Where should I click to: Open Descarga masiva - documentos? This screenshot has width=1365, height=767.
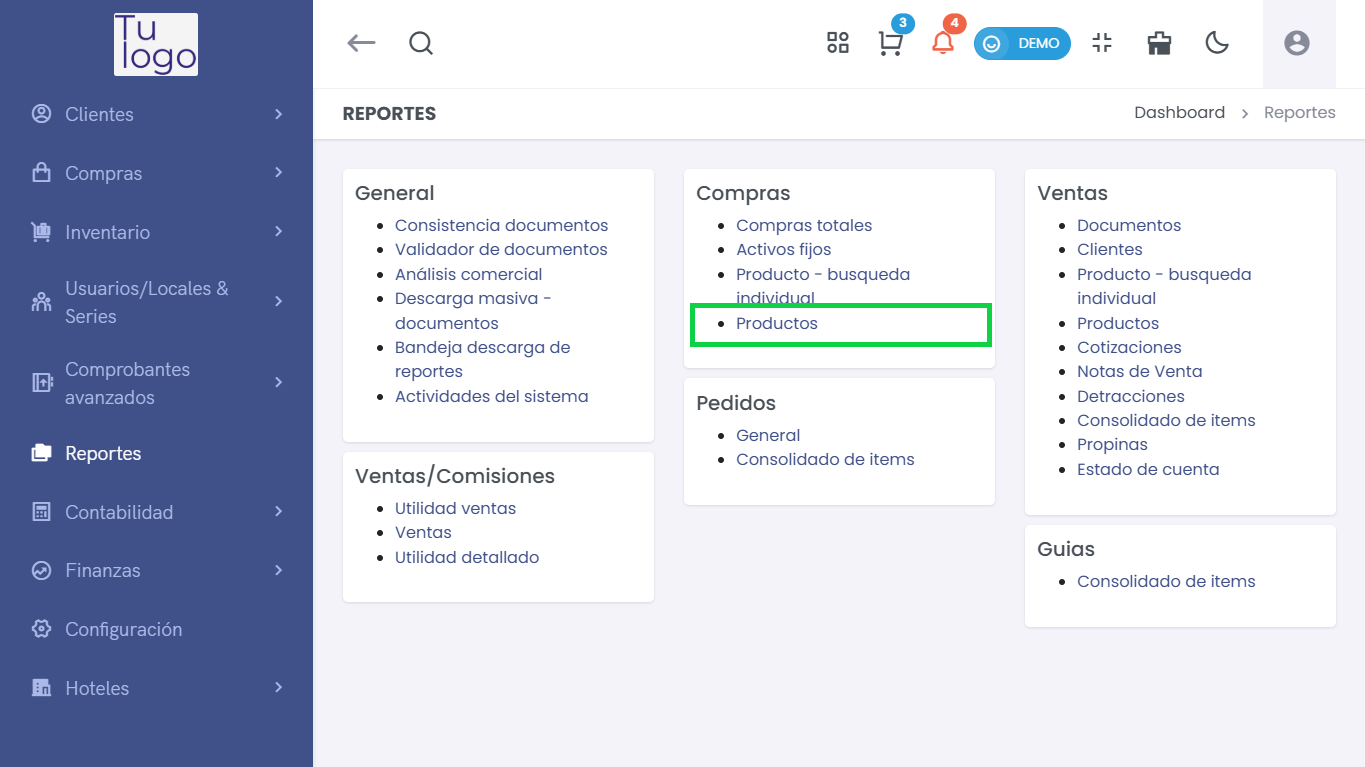(473, 310)
